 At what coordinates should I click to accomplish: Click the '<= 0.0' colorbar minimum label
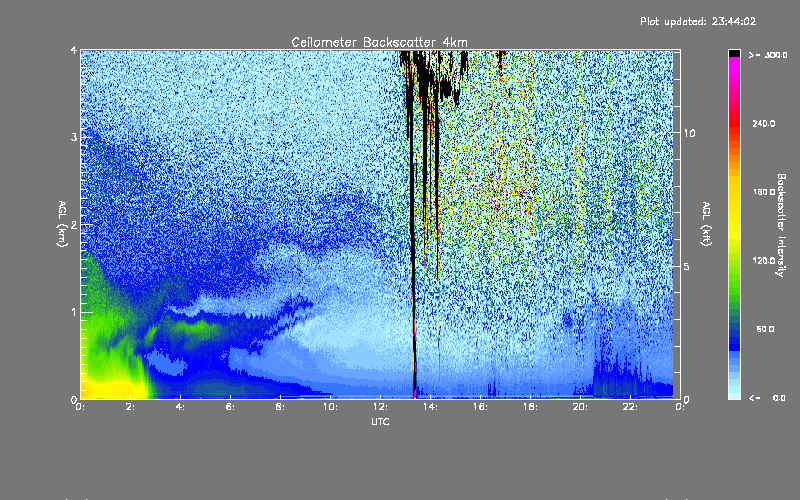click(x=767, y=398)
